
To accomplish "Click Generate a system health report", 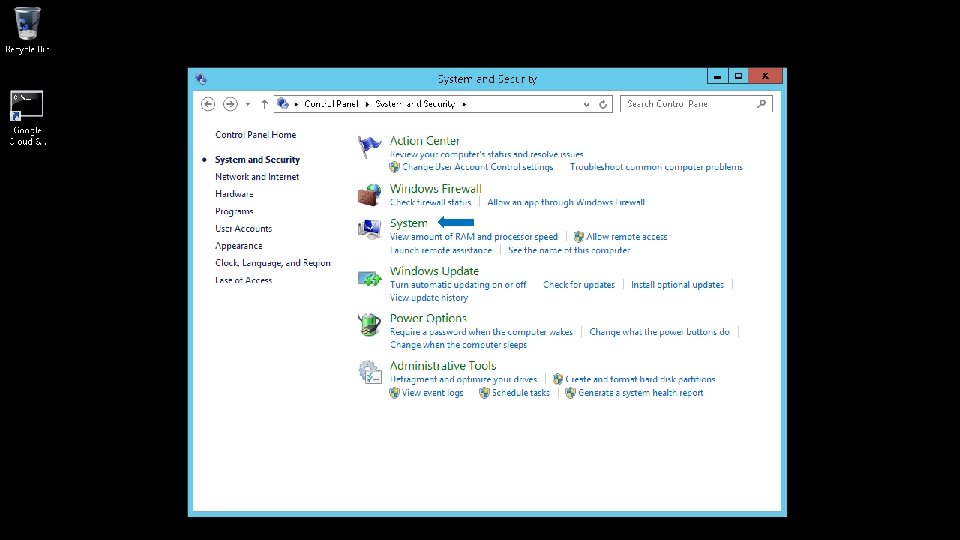I will click(640, 393).
